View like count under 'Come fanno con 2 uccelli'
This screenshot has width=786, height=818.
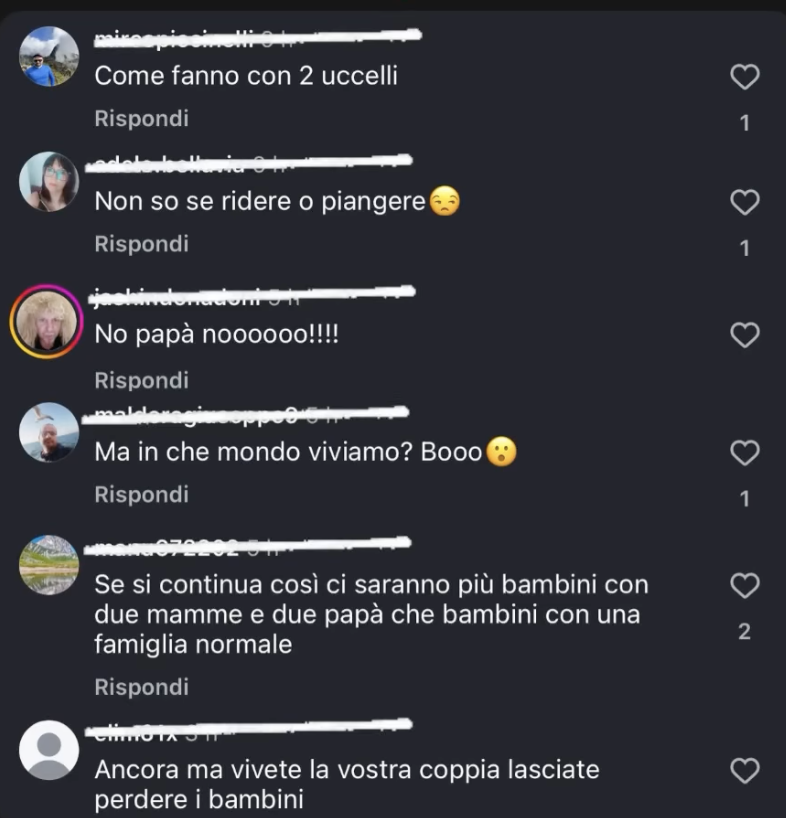pyautogui.click(x=744, y=123)
